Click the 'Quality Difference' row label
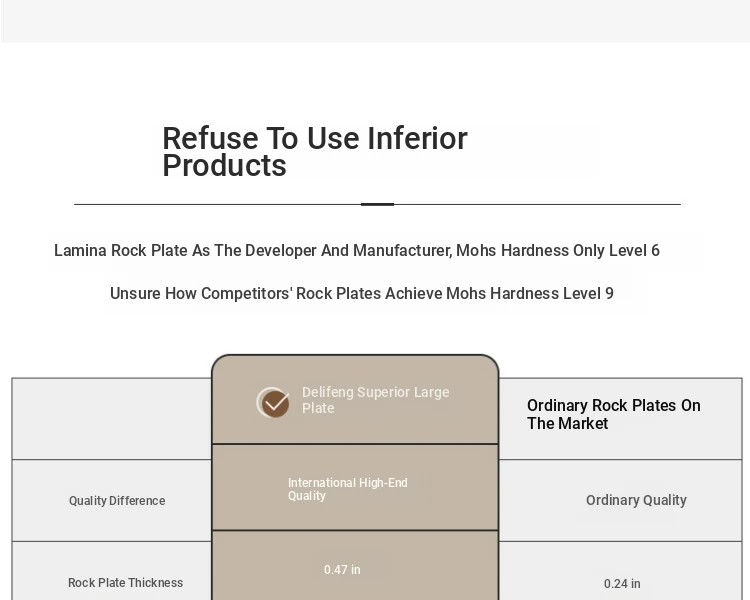 pos(117,500)
